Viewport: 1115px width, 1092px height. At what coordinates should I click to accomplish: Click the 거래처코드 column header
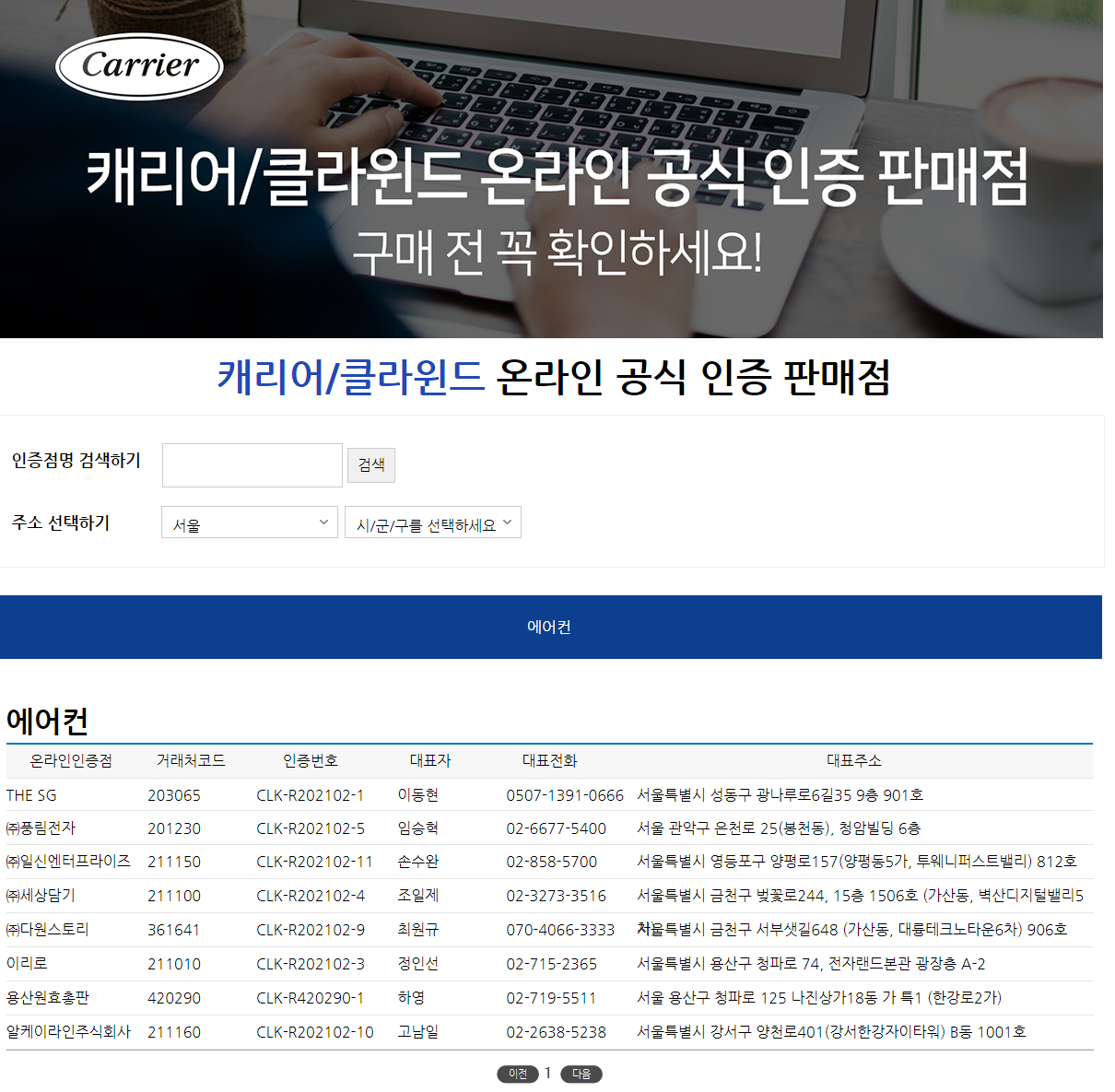point(191,760)
